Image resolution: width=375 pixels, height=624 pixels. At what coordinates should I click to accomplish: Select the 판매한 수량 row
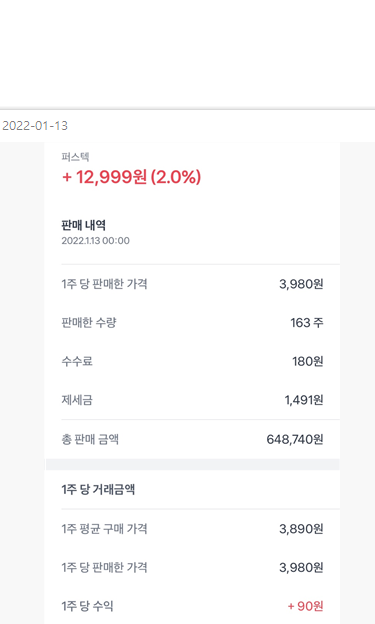(192, 323)
